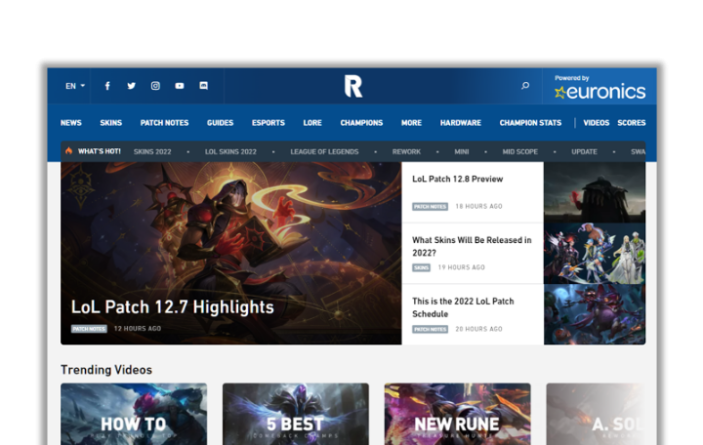Play the New Rune trending video
Viewport: 703px width, 445px height.
(x=457, y=414)
